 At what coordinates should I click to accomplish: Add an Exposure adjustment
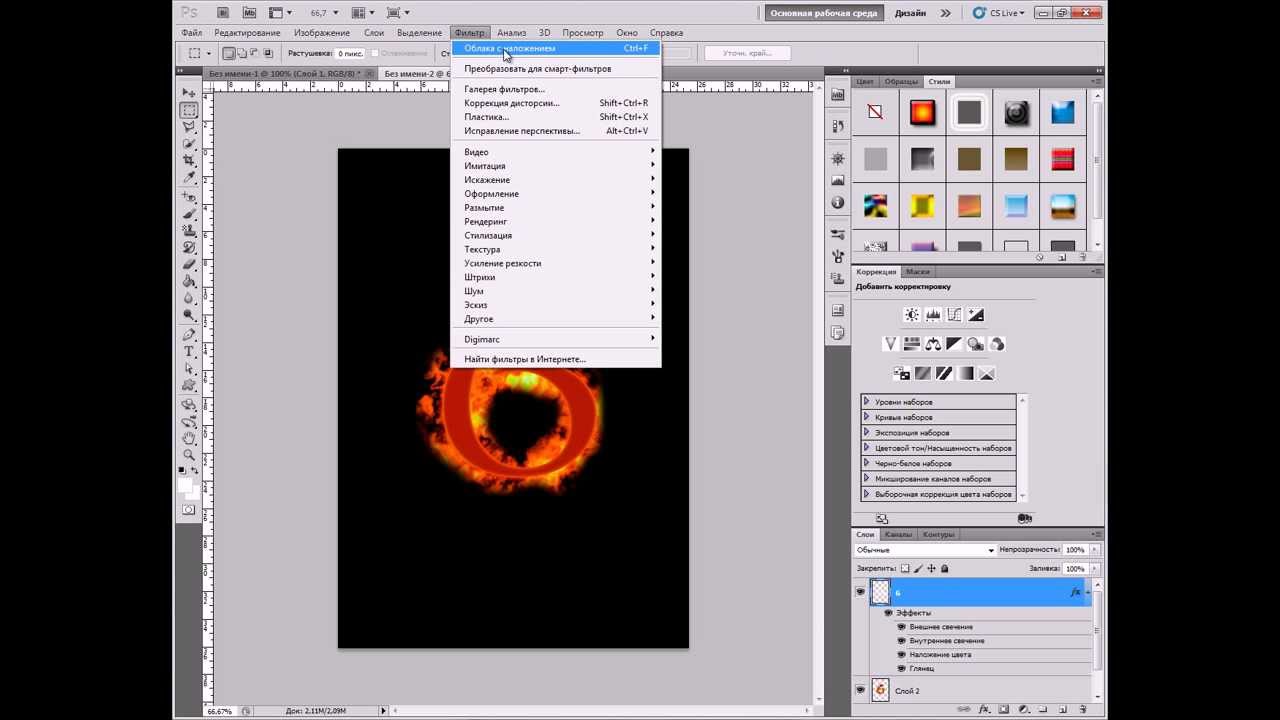point(976,314)
